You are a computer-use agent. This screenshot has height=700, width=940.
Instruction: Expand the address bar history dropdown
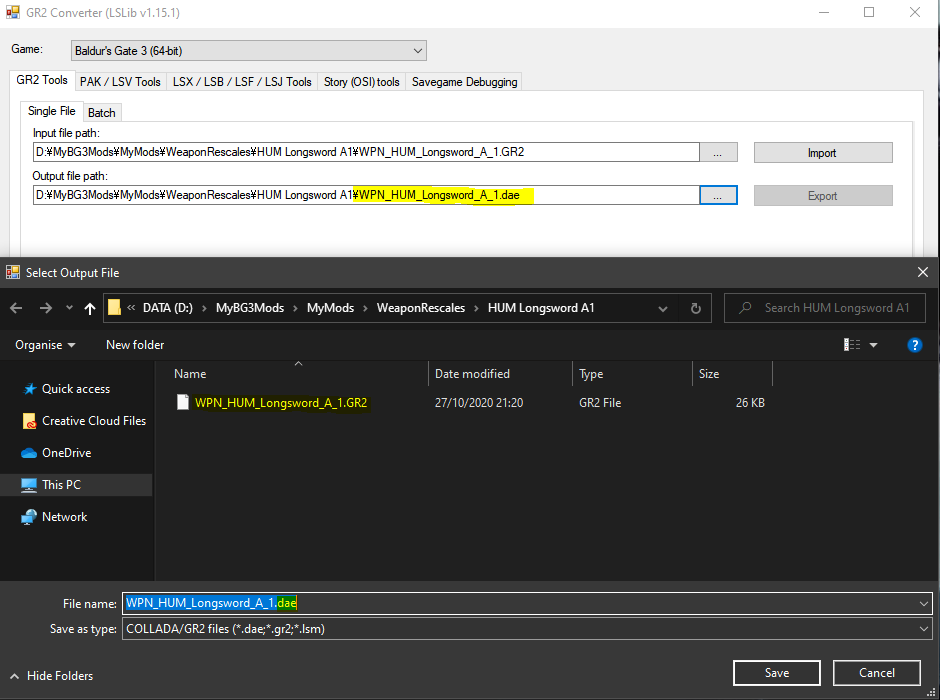pyautogui.click(x=662, y=309)
